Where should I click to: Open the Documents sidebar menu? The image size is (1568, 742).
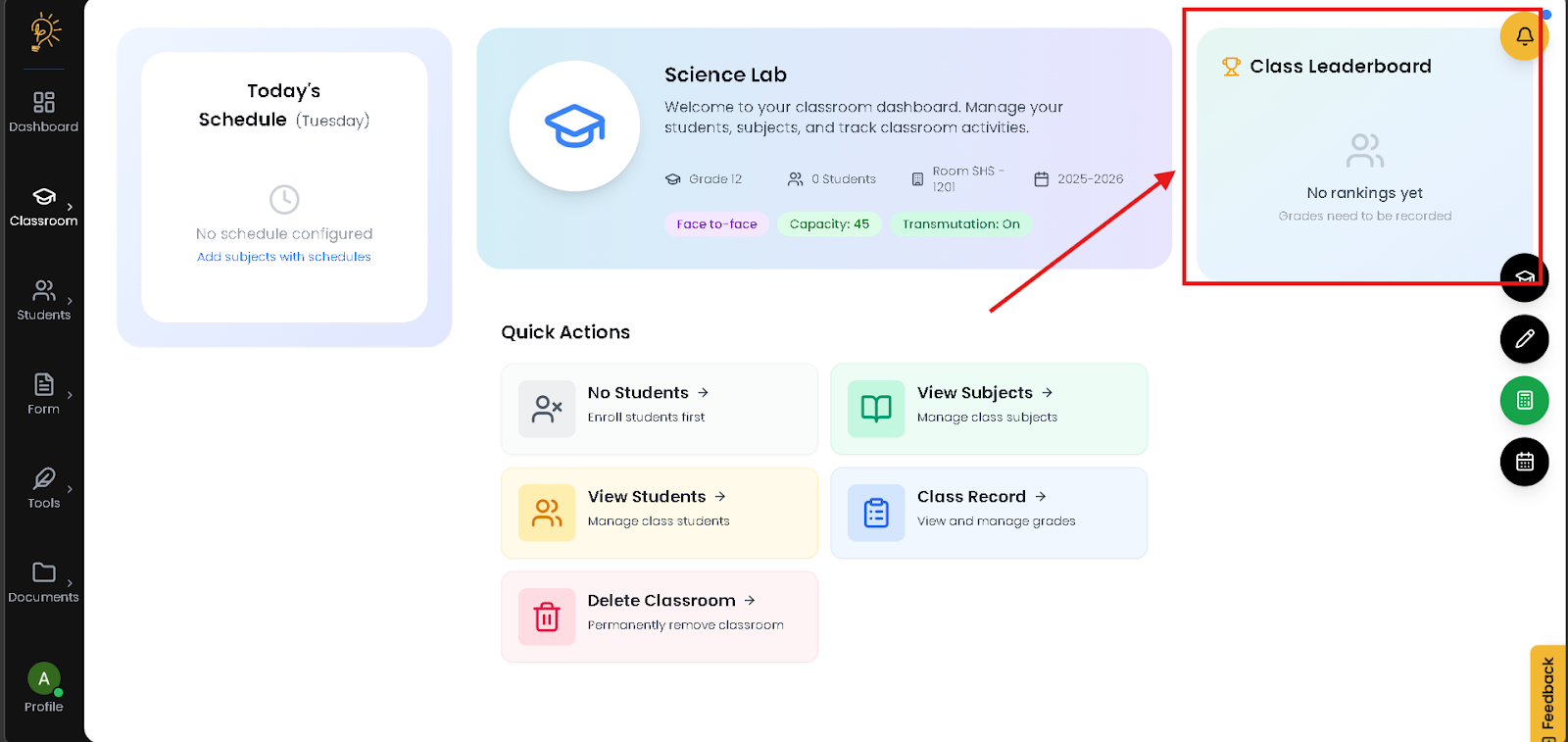point(44,582)
